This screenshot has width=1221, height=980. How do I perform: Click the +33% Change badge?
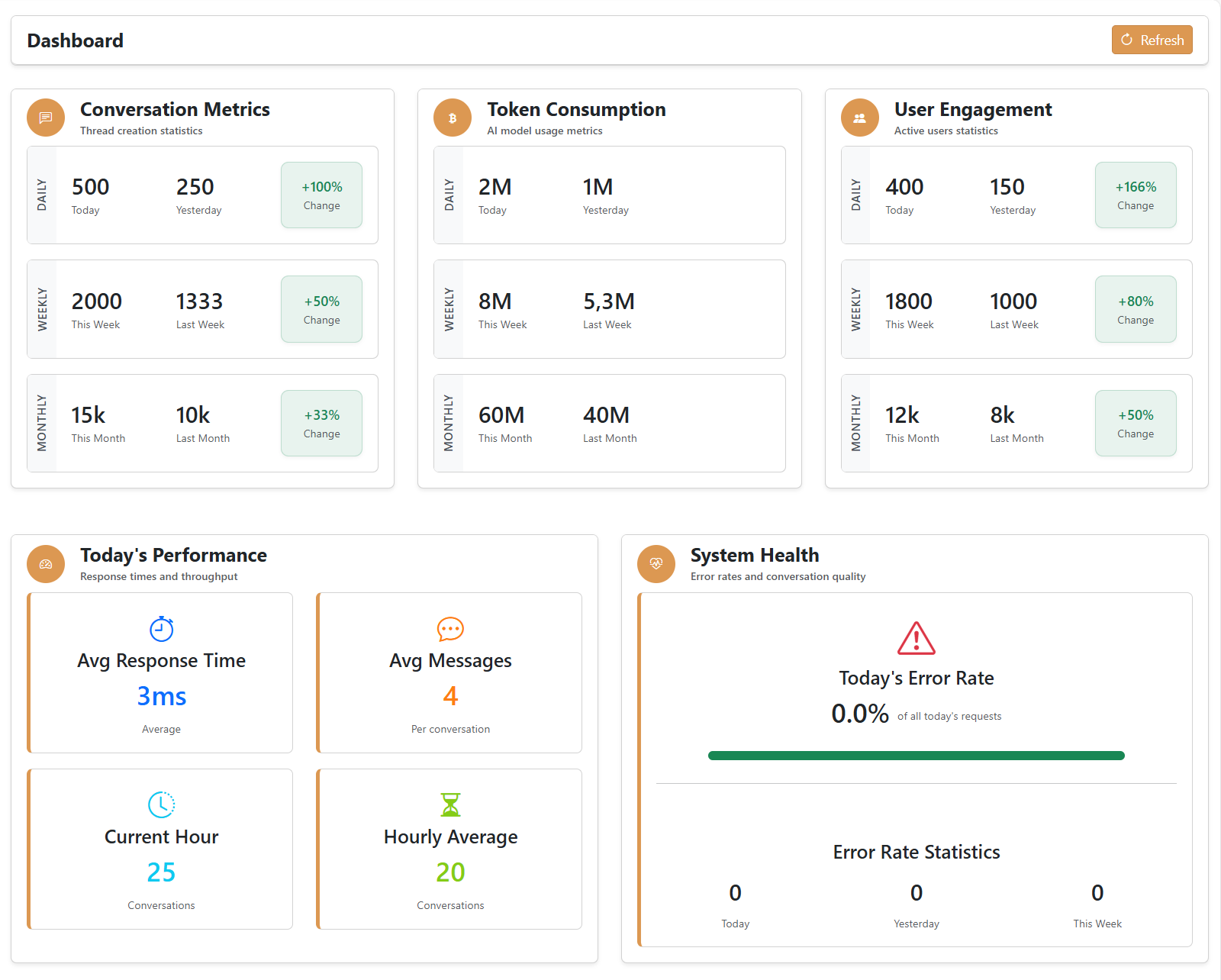321,423
